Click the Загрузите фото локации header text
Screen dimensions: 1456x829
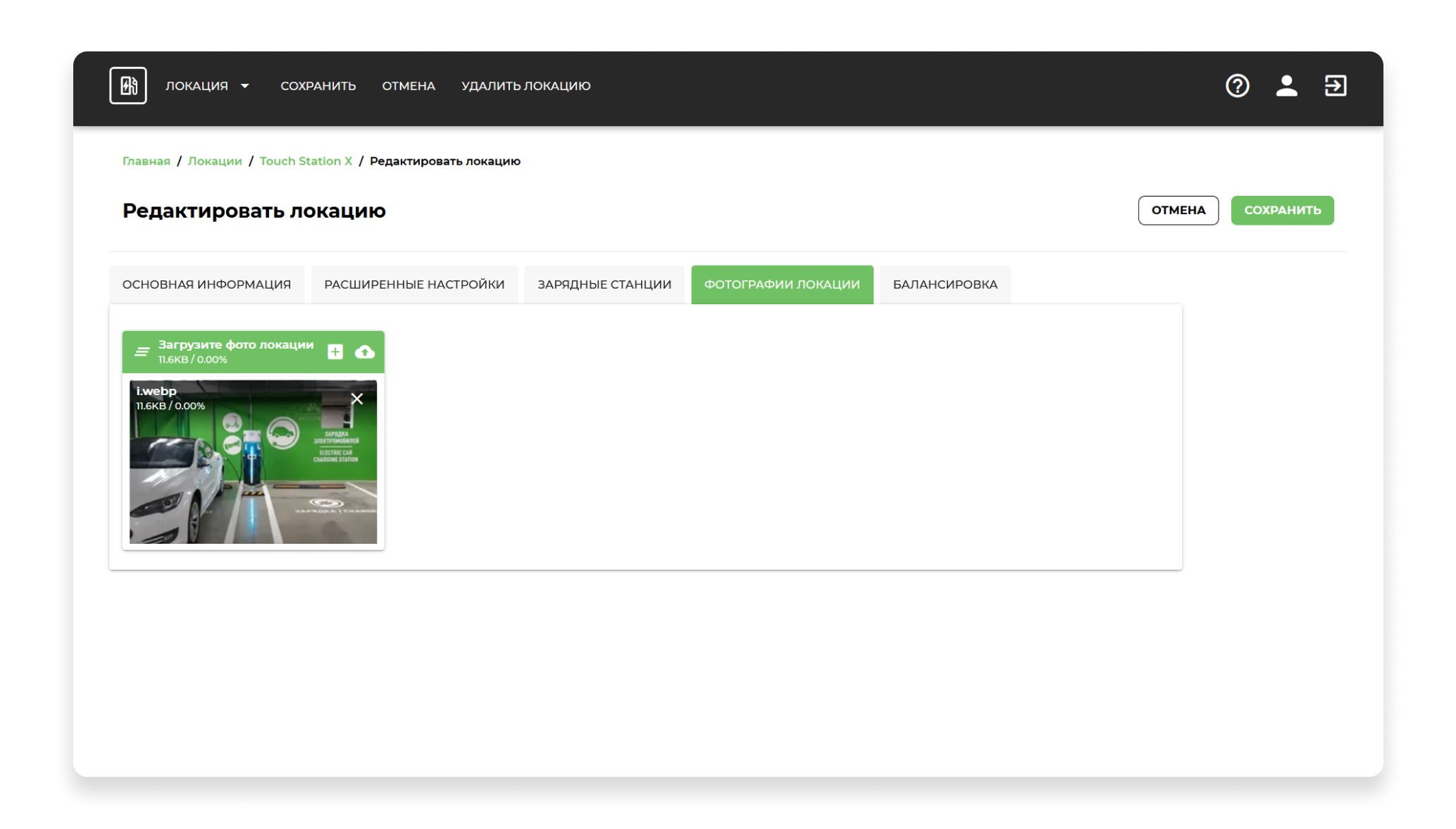tap(236, 344)
